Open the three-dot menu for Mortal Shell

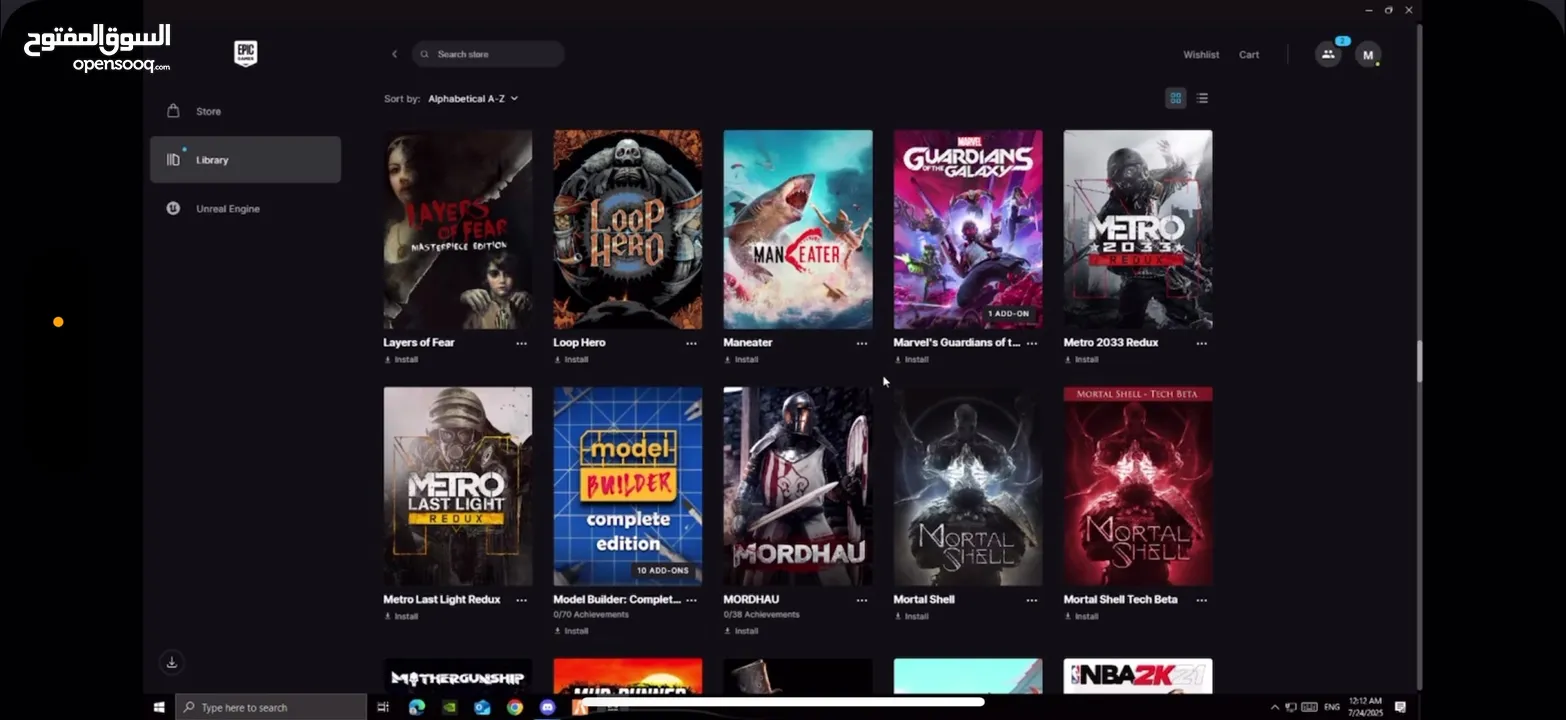coord(1032,600)
